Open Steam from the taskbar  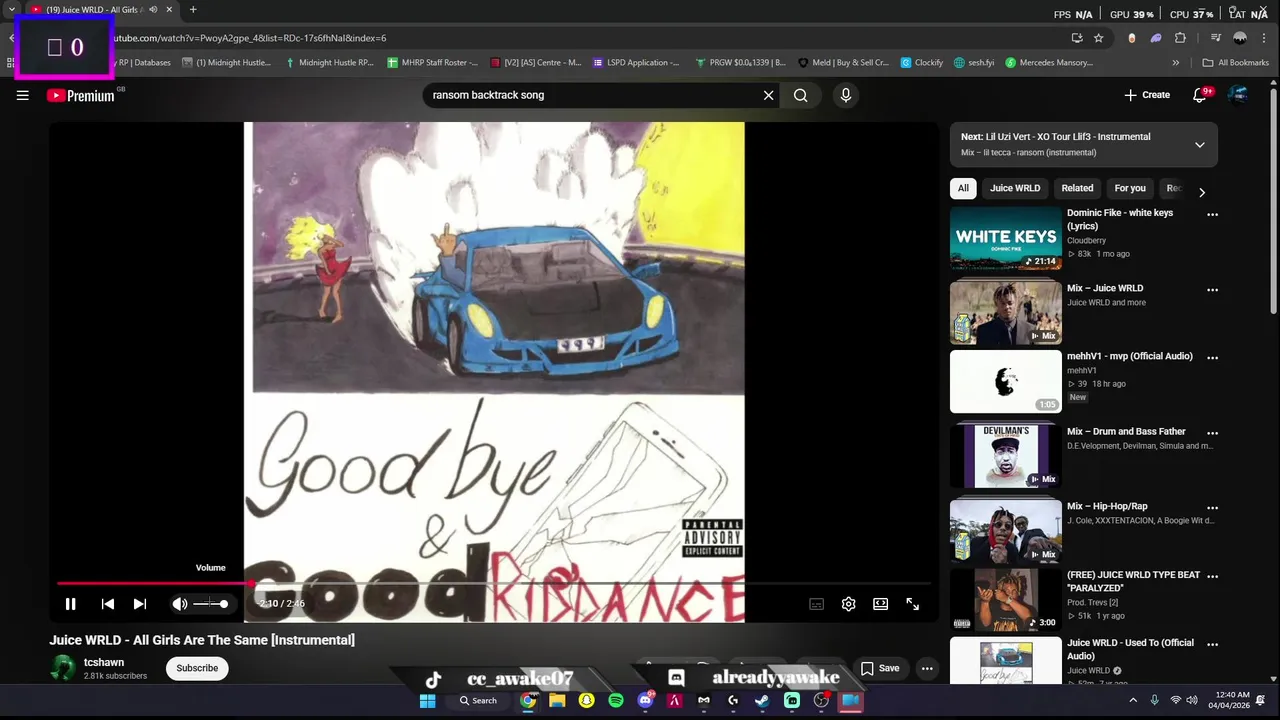tap(762, 700)
